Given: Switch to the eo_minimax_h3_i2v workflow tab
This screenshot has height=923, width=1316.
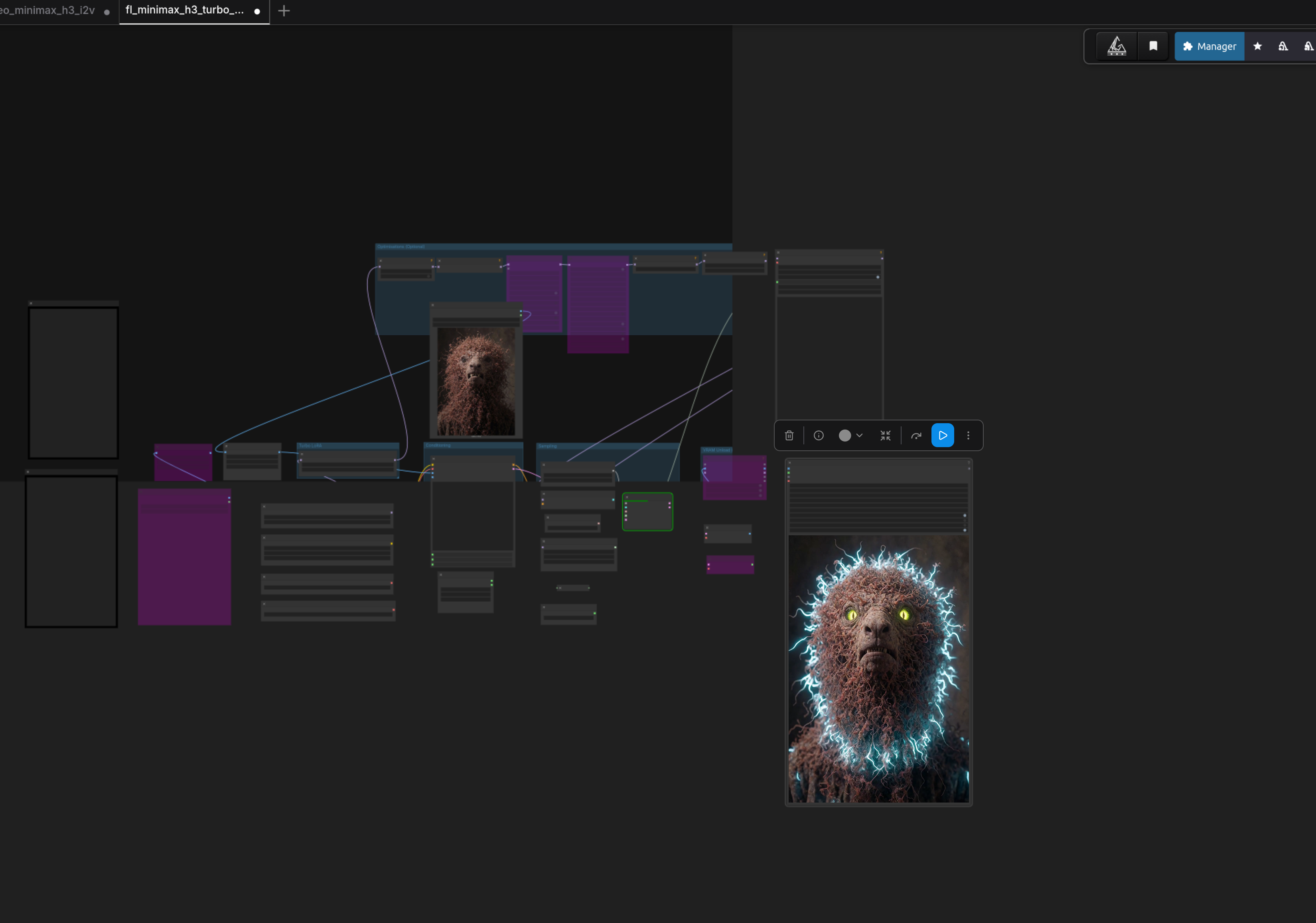Looking at the screenshot, I should [x=55, y=11].
